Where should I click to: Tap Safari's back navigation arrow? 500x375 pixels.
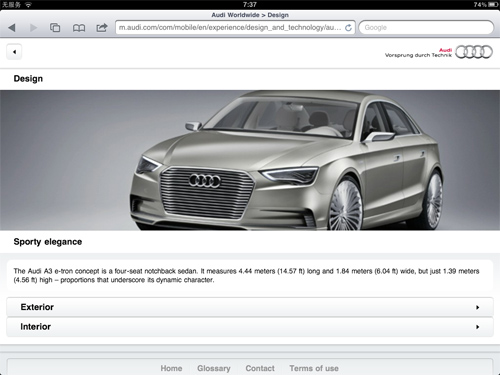point(12,28)
